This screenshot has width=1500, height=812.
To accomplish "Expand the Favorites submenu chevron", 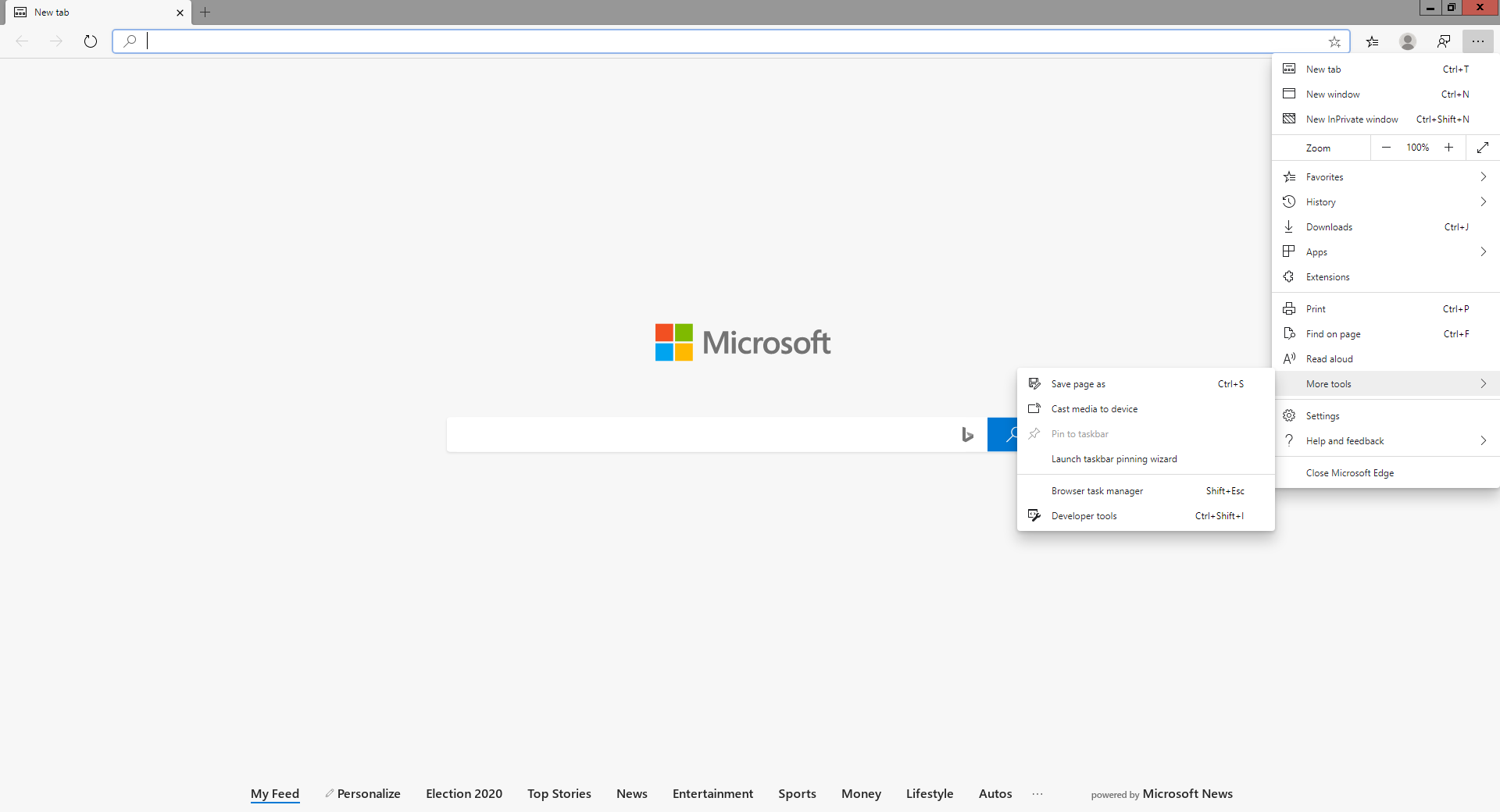I will pos(1483,176).
